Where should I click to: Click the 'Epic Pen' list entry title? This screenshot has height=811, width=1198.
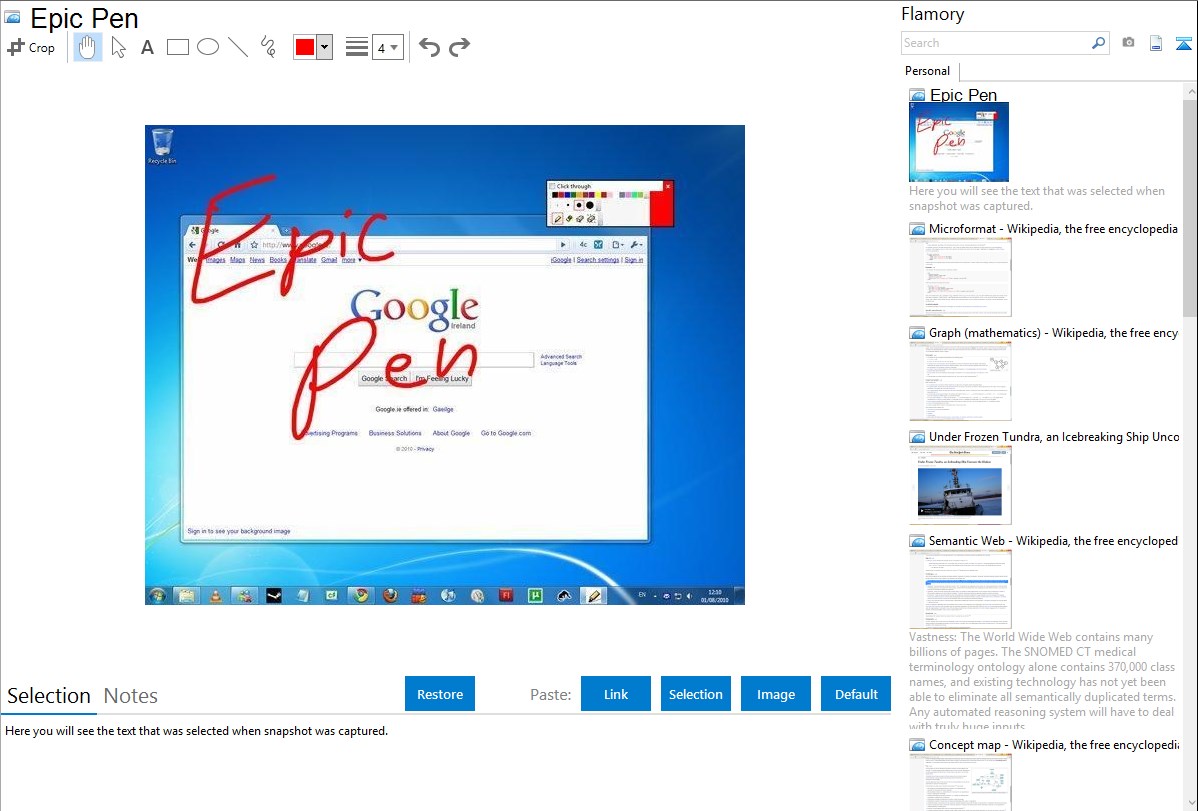(963, 96)
